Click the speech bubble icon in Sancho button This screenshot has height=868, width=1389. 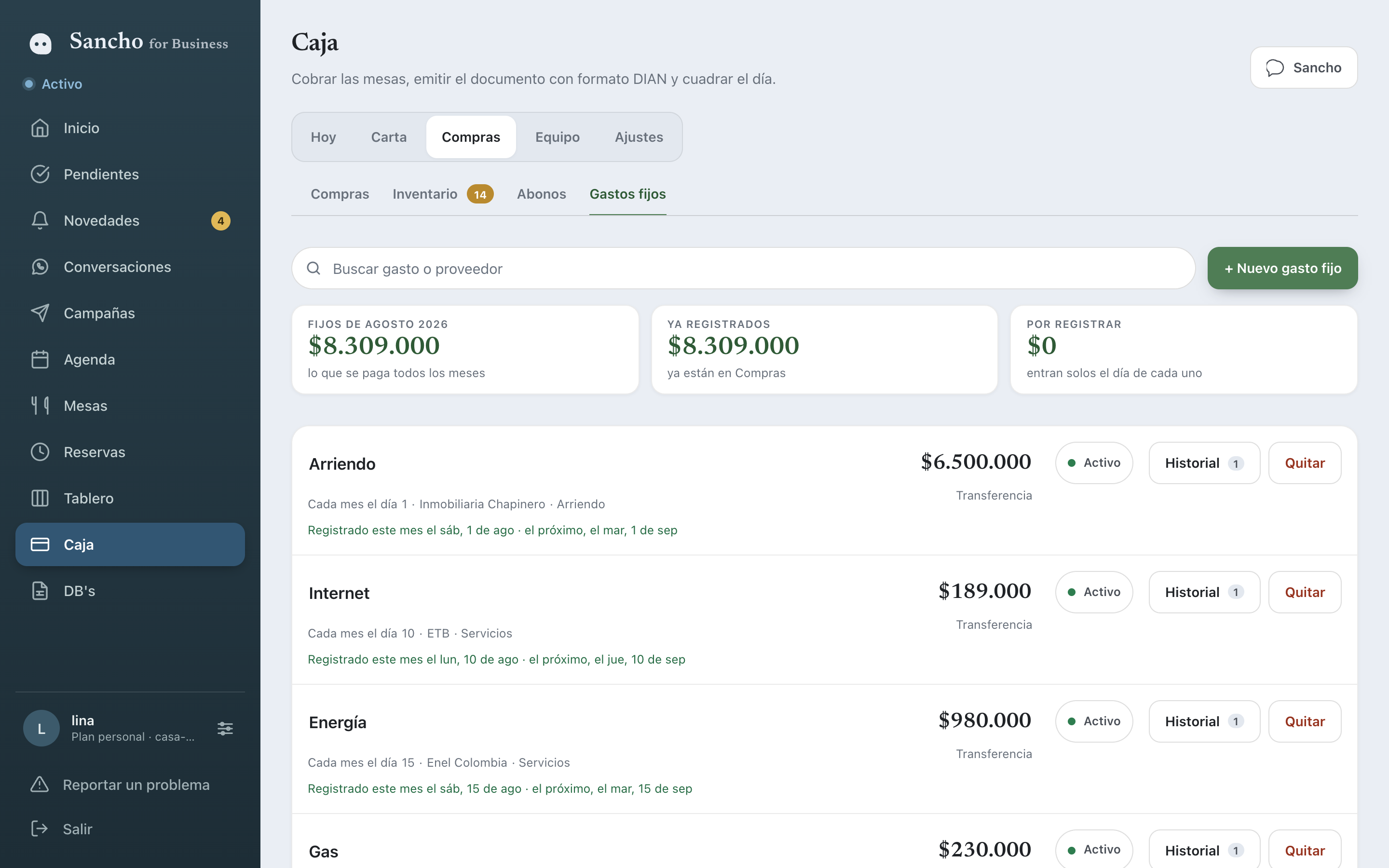1274,68
